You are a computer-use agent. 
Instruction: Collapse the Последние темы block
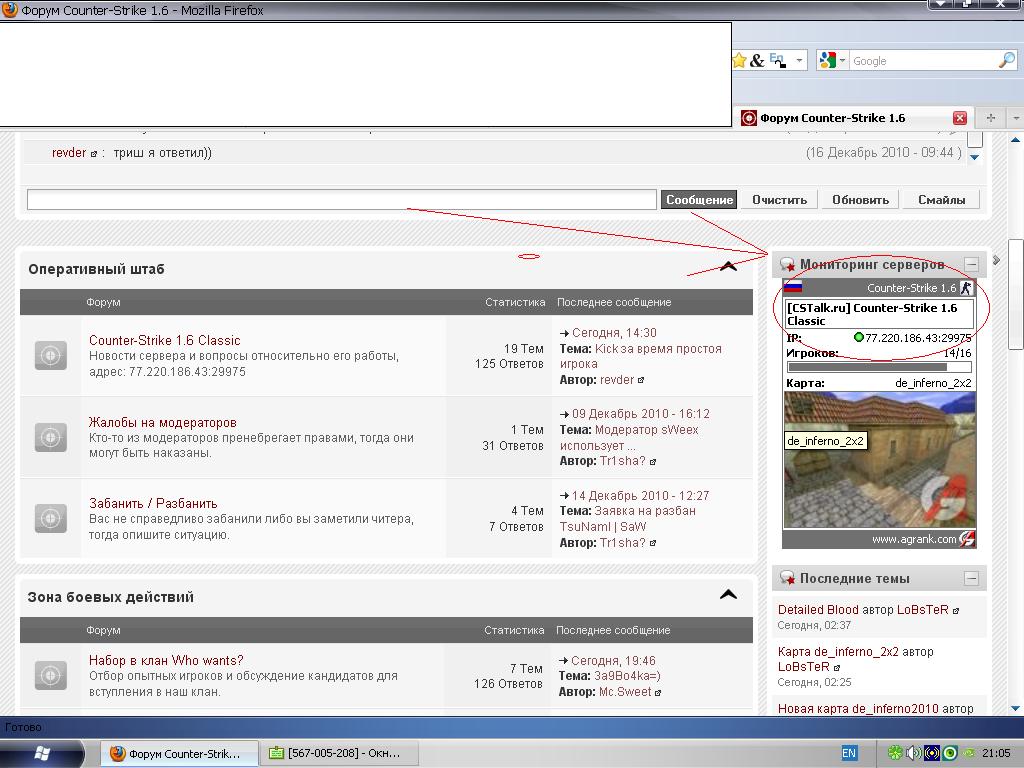pos(971,578)
